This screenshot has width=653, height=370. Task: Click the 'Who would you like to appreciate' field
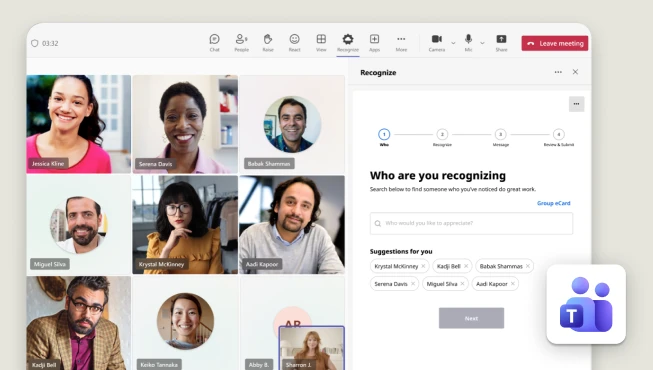471,223
